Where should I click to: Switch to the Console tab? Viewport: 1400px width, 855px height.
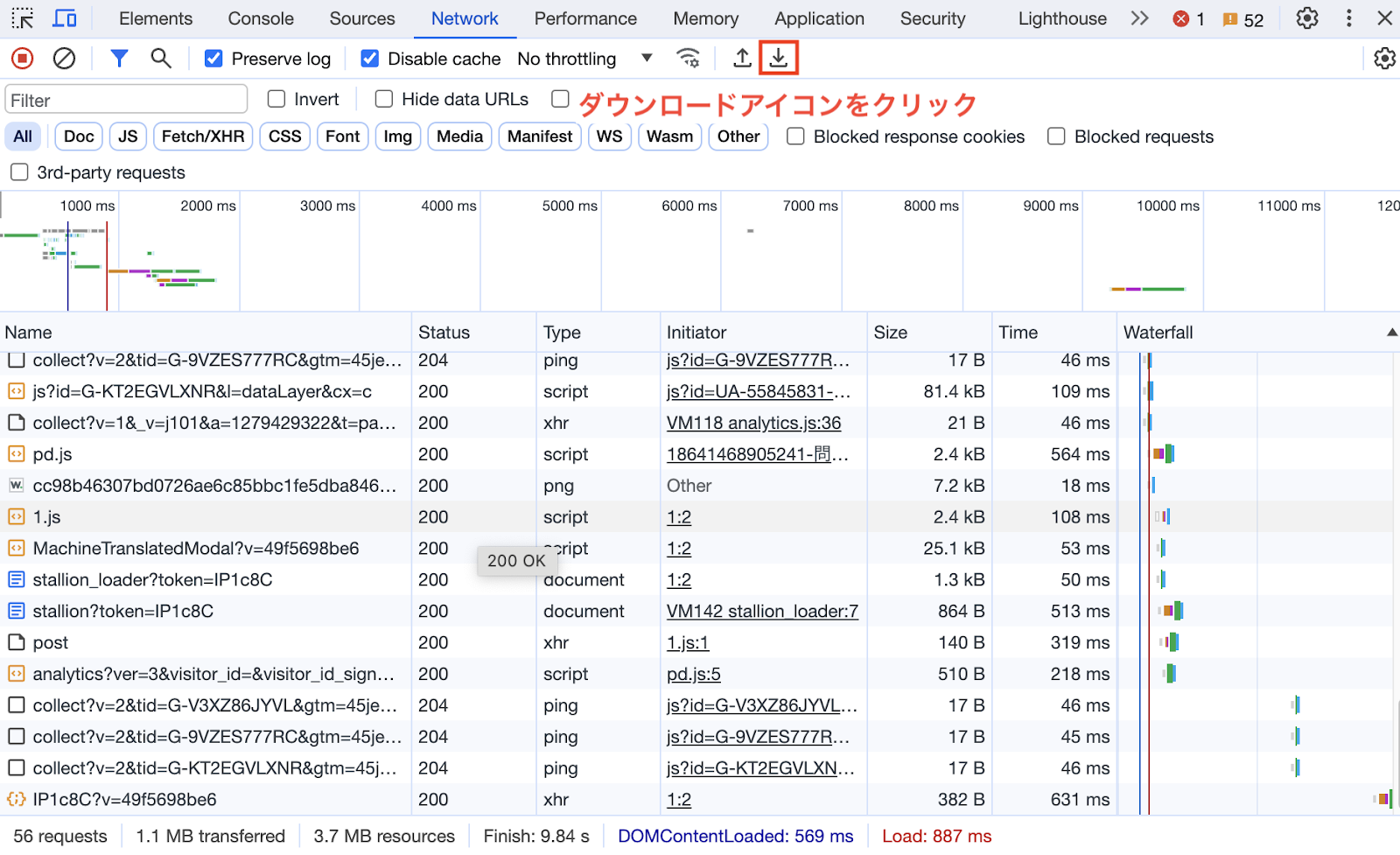[x=261, y=18]
